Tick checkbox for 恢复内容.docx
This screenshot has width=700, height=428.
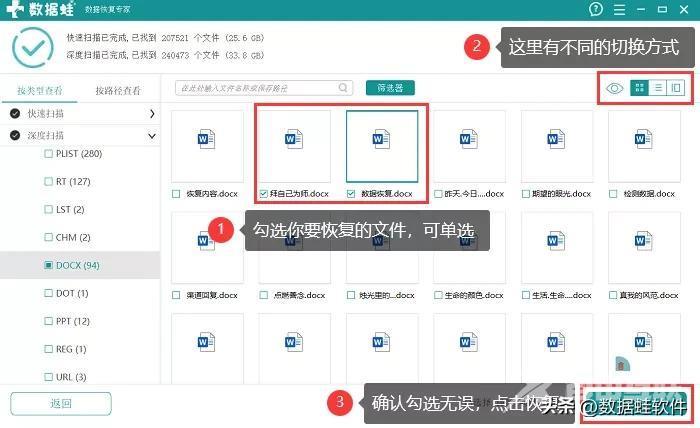(x=176, y=194)
